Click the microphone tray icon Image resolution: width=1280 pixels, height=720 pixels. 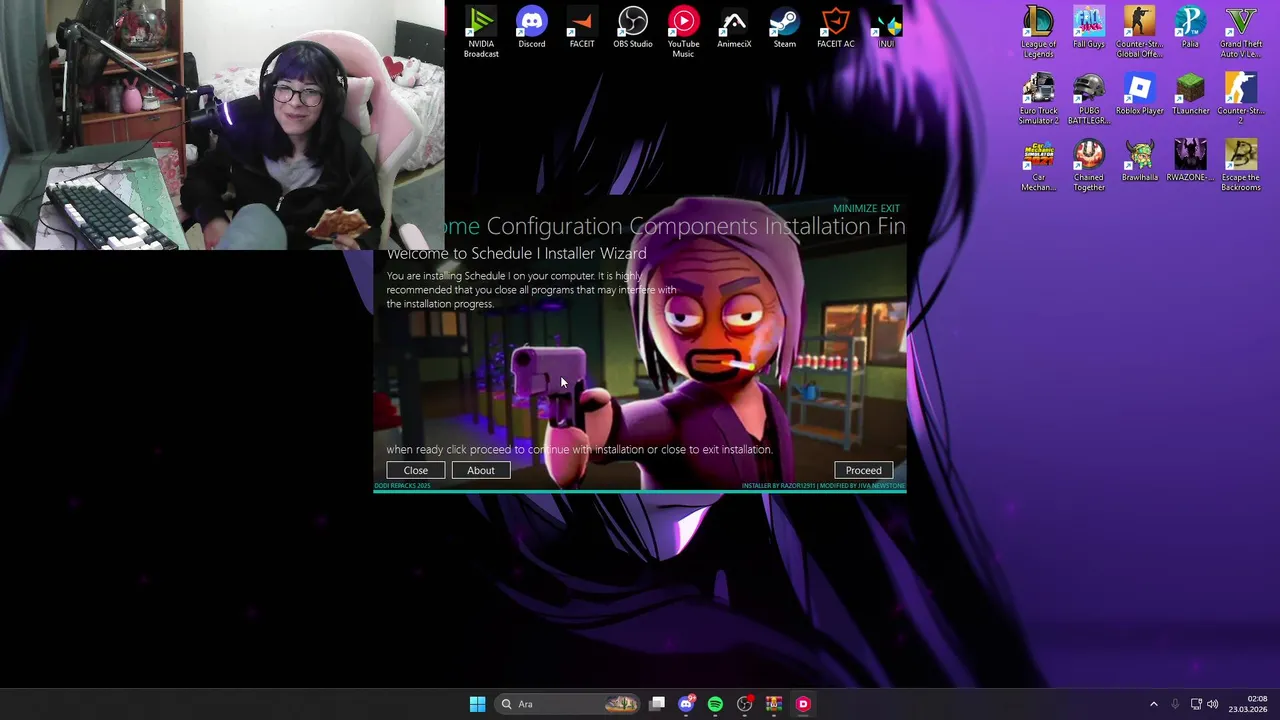click(x=1175, y=704)
